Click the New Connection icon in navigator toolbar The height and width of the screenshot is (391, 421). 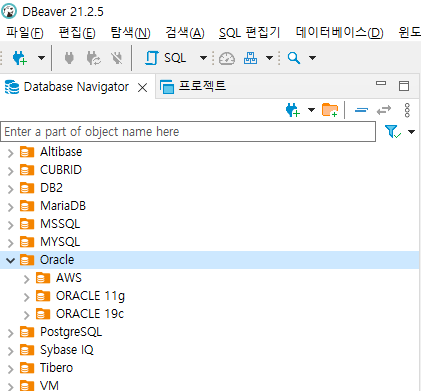pos(293,110)
